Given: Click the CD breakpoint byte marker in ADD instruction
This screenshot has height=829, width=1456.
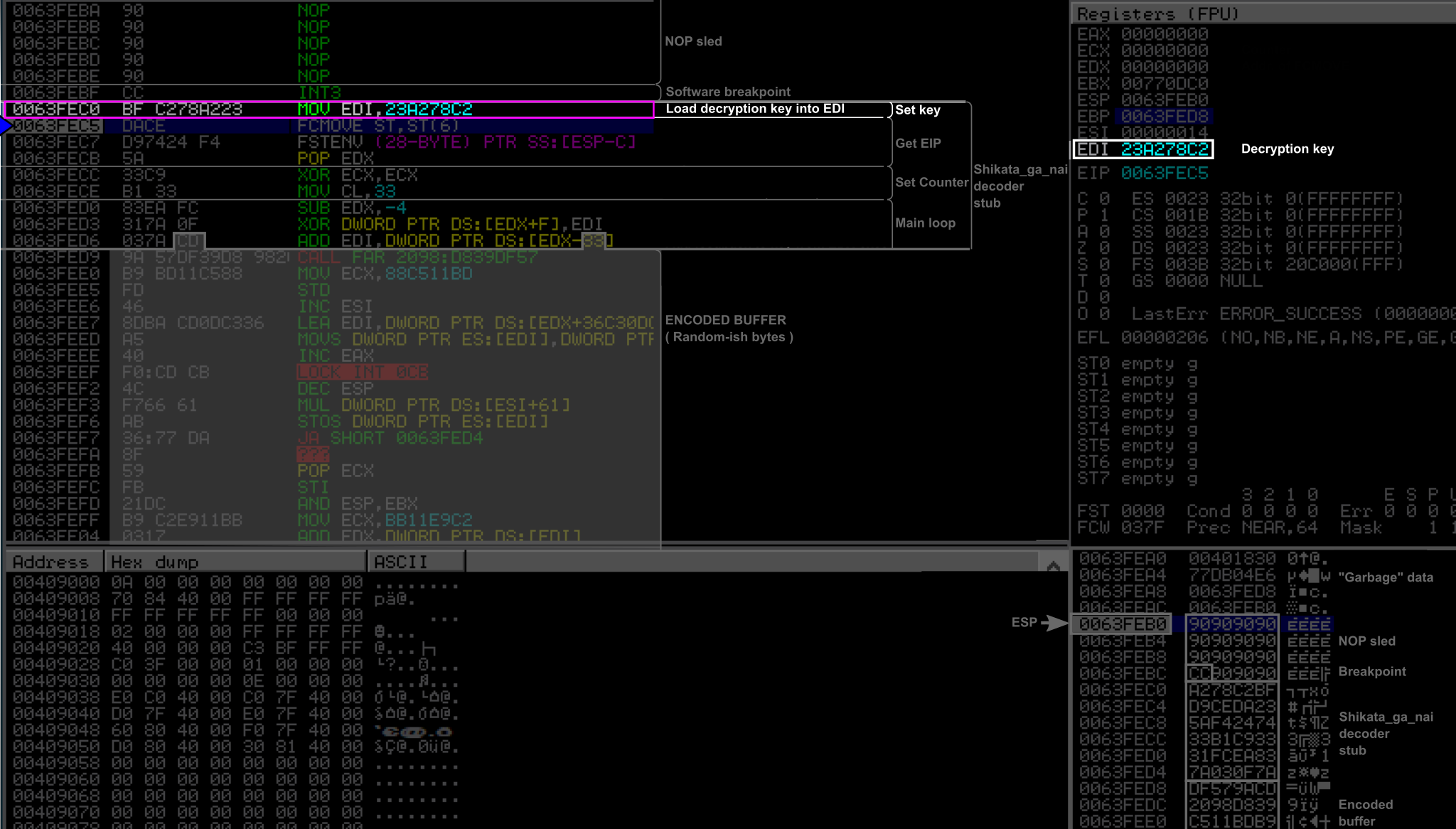Looking at the screenshot, I should pos(188,241).
